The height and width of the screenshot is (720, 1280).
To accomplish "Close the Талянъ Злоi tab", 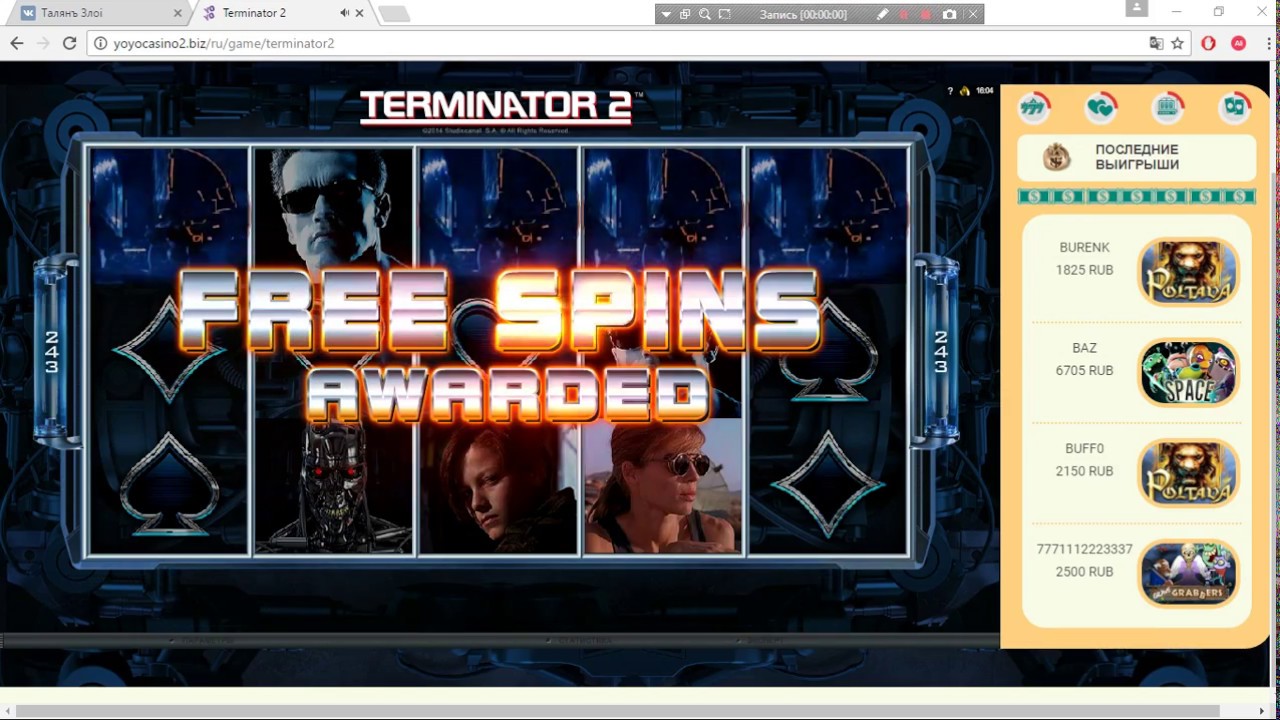I will pos(178,13).
